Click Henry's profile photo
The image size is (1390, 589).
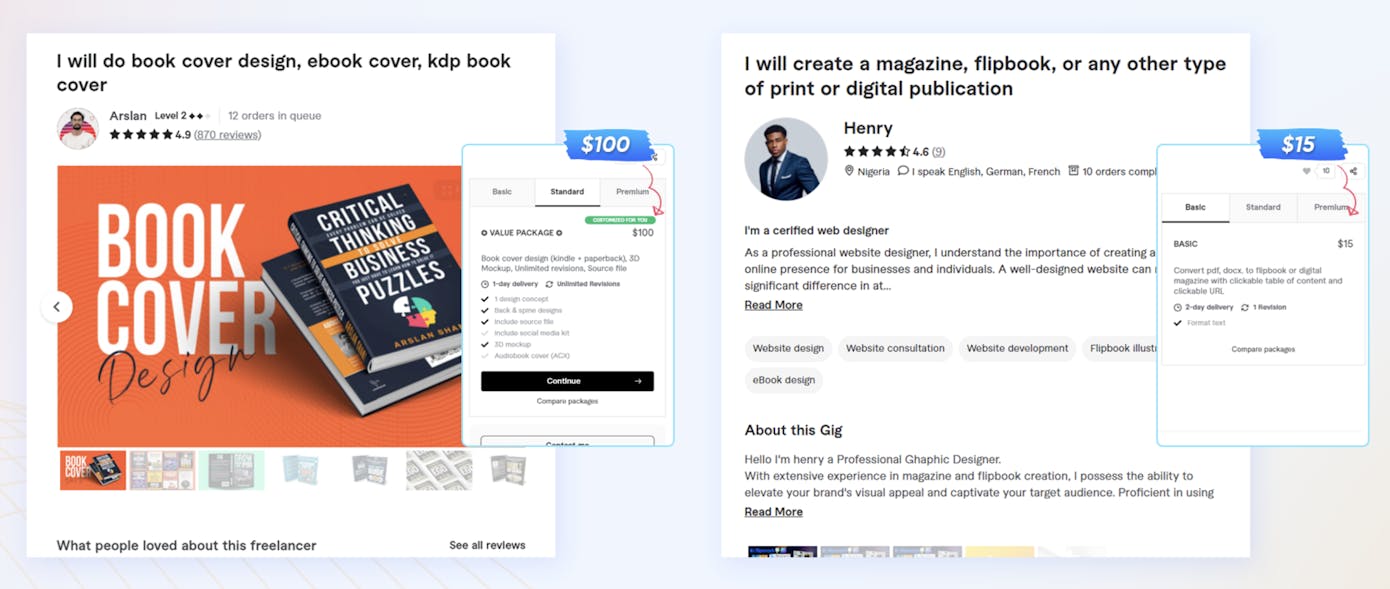(x=786, y=160)
